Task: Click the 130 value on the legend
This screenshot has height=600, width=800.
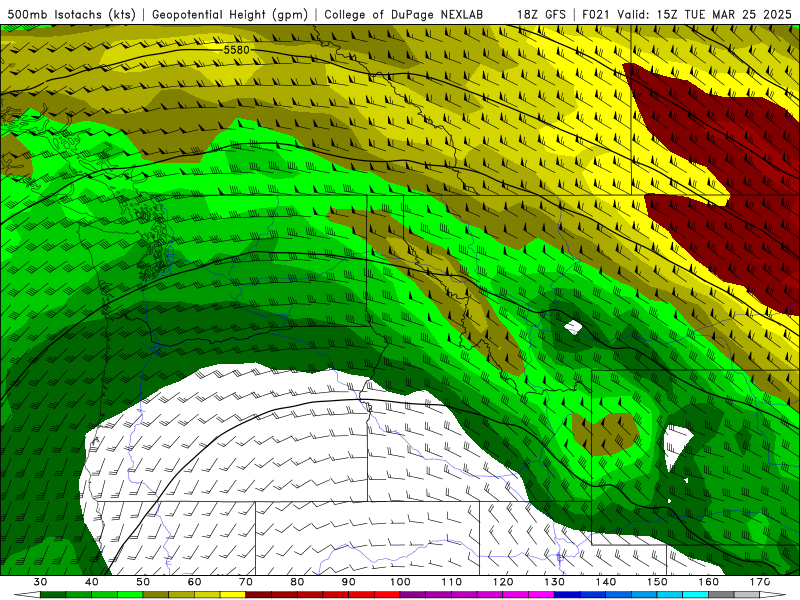Action: pos(554,582)
